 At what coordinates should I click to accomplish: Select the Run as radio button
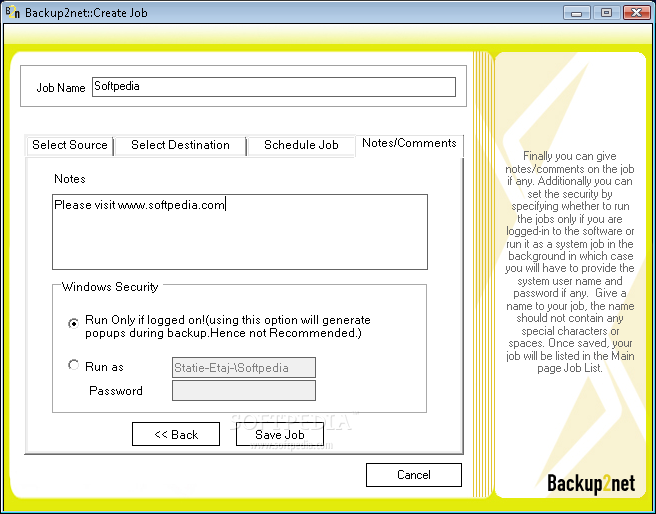[x=73, y=365]
